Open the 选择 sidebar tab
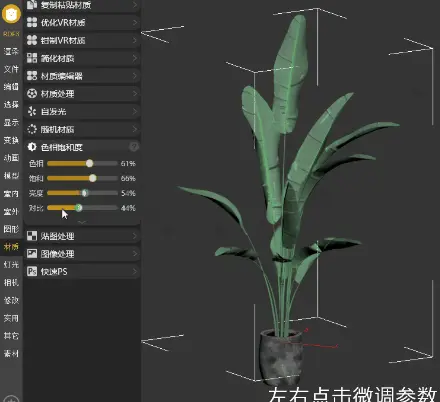Screen dimensions: 440x402 (x=11, y=105)
